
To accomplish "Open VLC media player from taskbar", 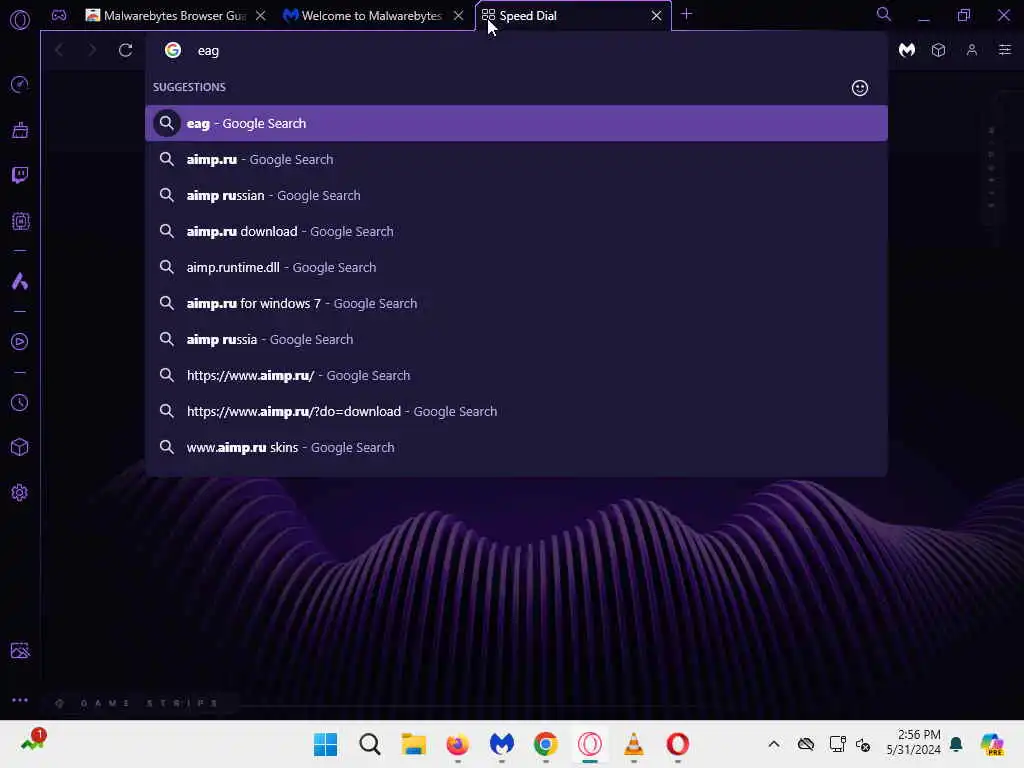I will [x=633, y=744].
